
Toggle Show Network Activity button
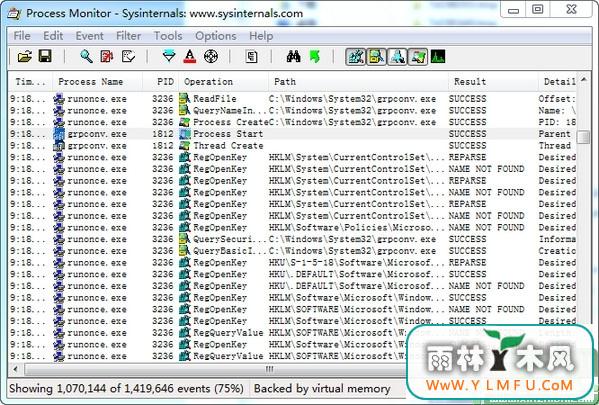[397, 57]
